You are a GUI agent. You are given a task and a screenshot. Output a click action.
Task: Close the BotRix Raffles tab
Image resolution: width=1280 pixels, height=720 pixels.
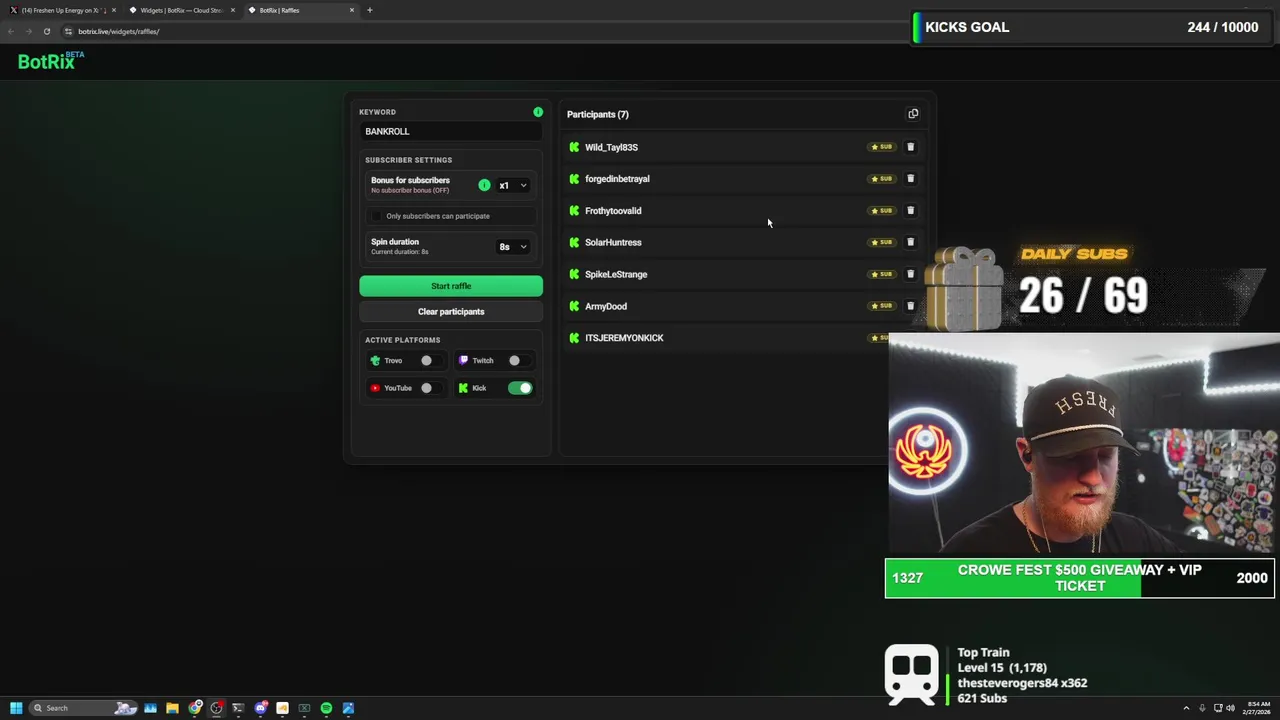pos(351,10)
